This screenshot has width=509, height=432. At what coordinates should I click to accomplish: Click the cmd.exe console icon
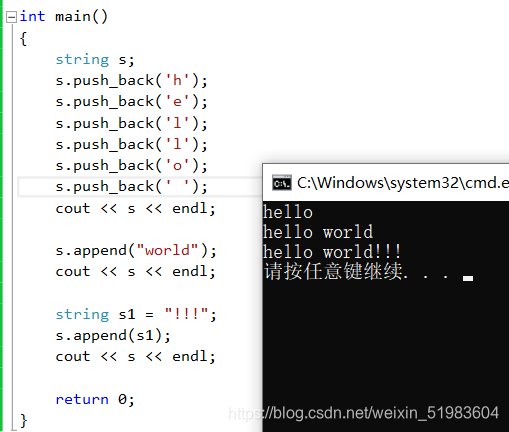(282, 182)
